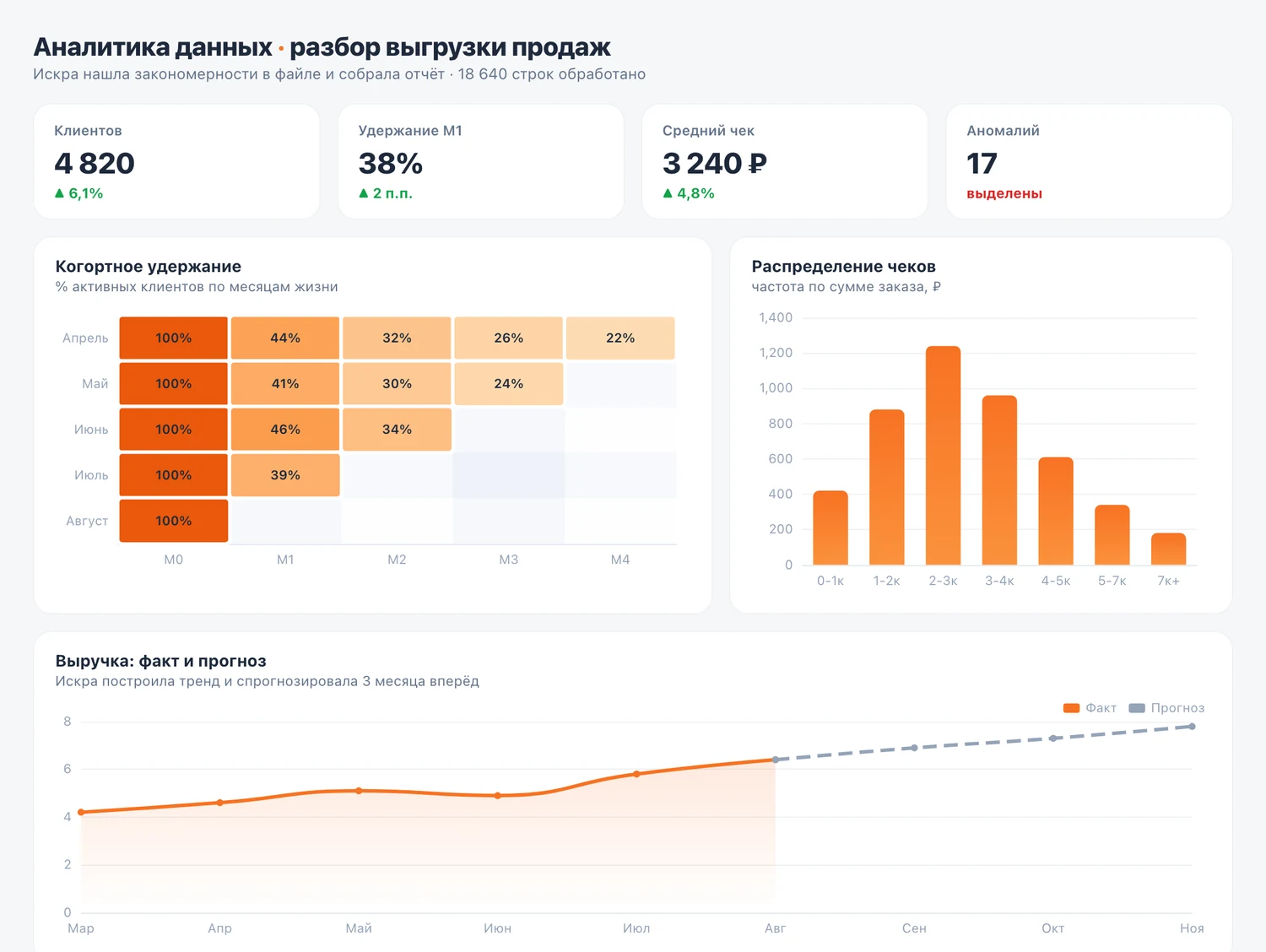Select the forecast data point above Окт

coord(1053,738)
